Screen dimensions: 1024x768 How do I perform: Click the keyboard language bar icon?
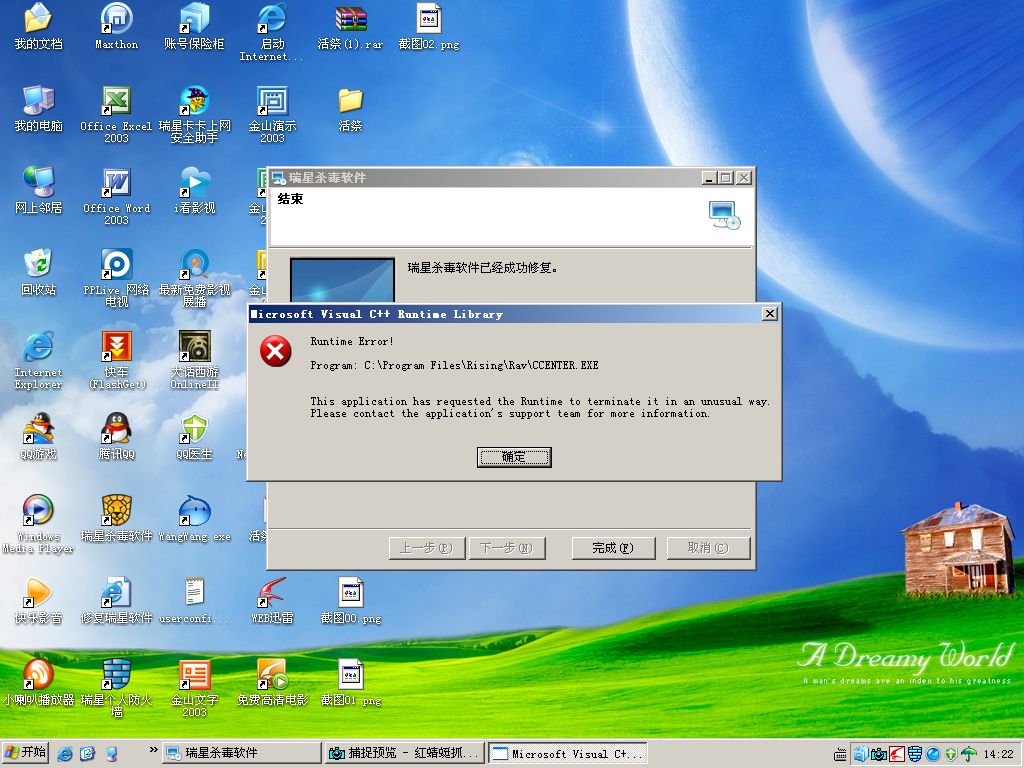click(x=841, y=755)
